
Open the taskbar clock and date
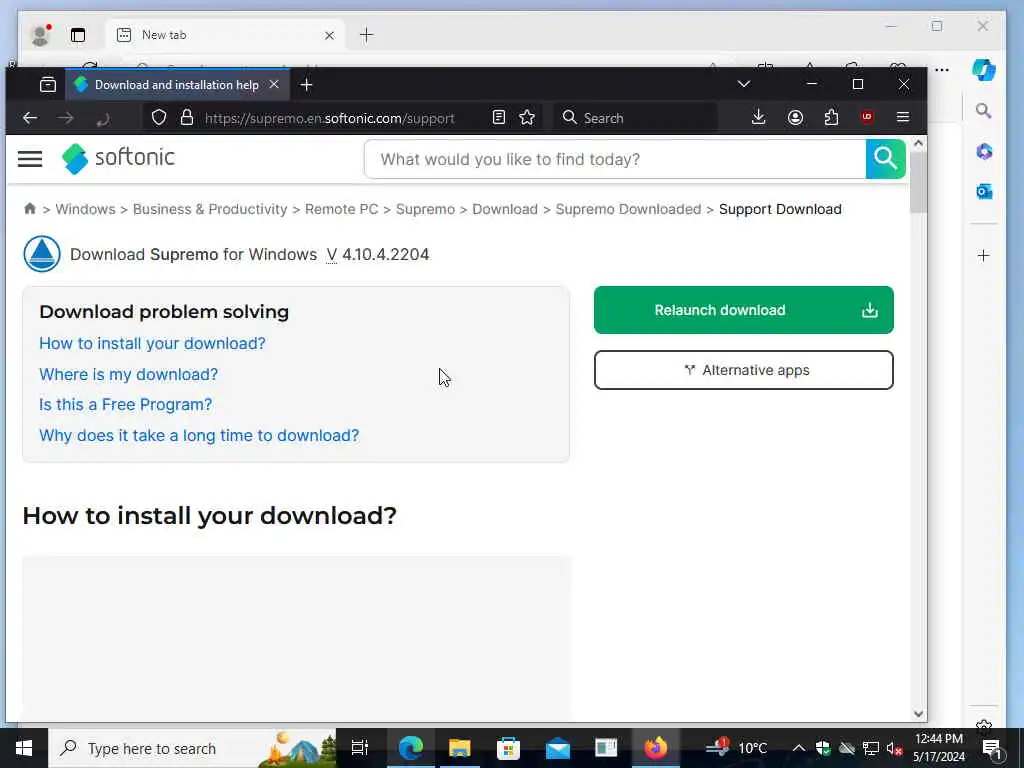(938, 748)
